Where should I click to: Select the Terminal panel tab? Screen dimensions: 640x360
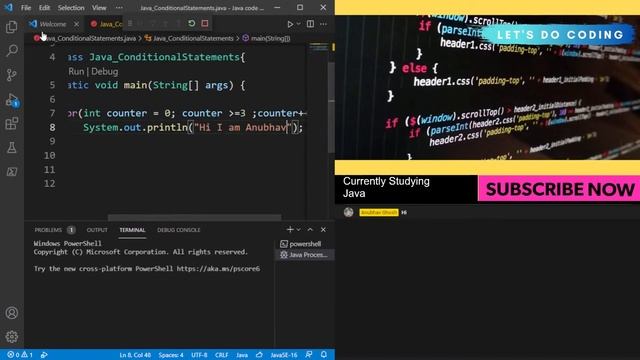(132, 230)
